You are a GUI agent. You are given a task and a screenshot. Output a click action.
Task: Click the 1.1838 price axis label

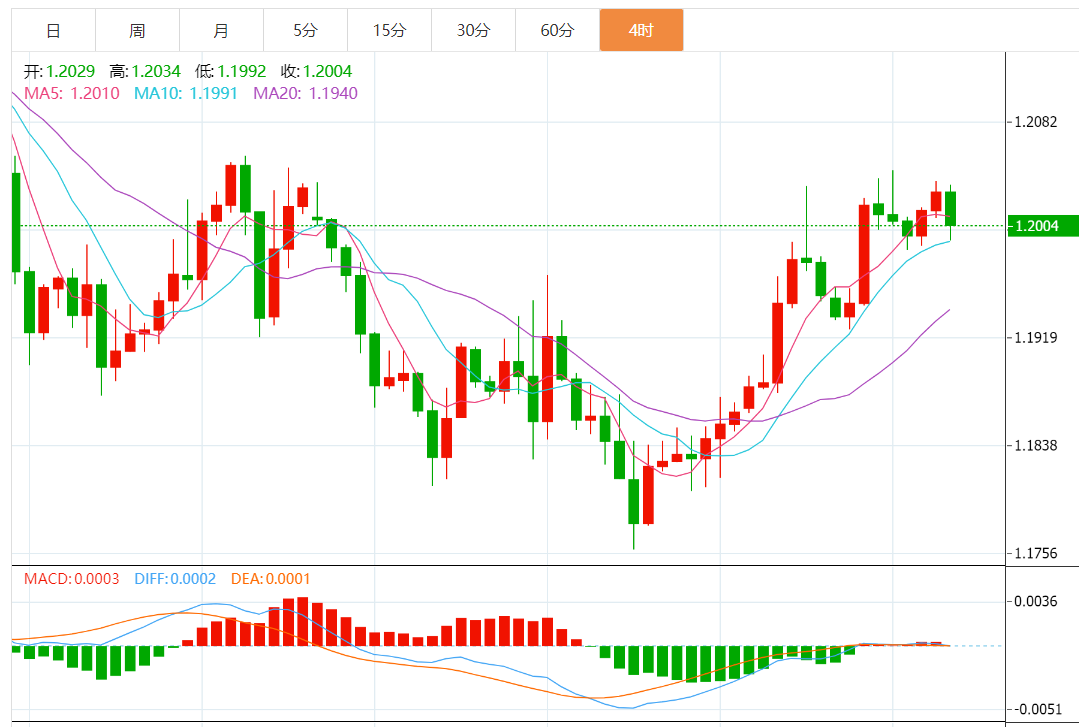(1036, 445)
